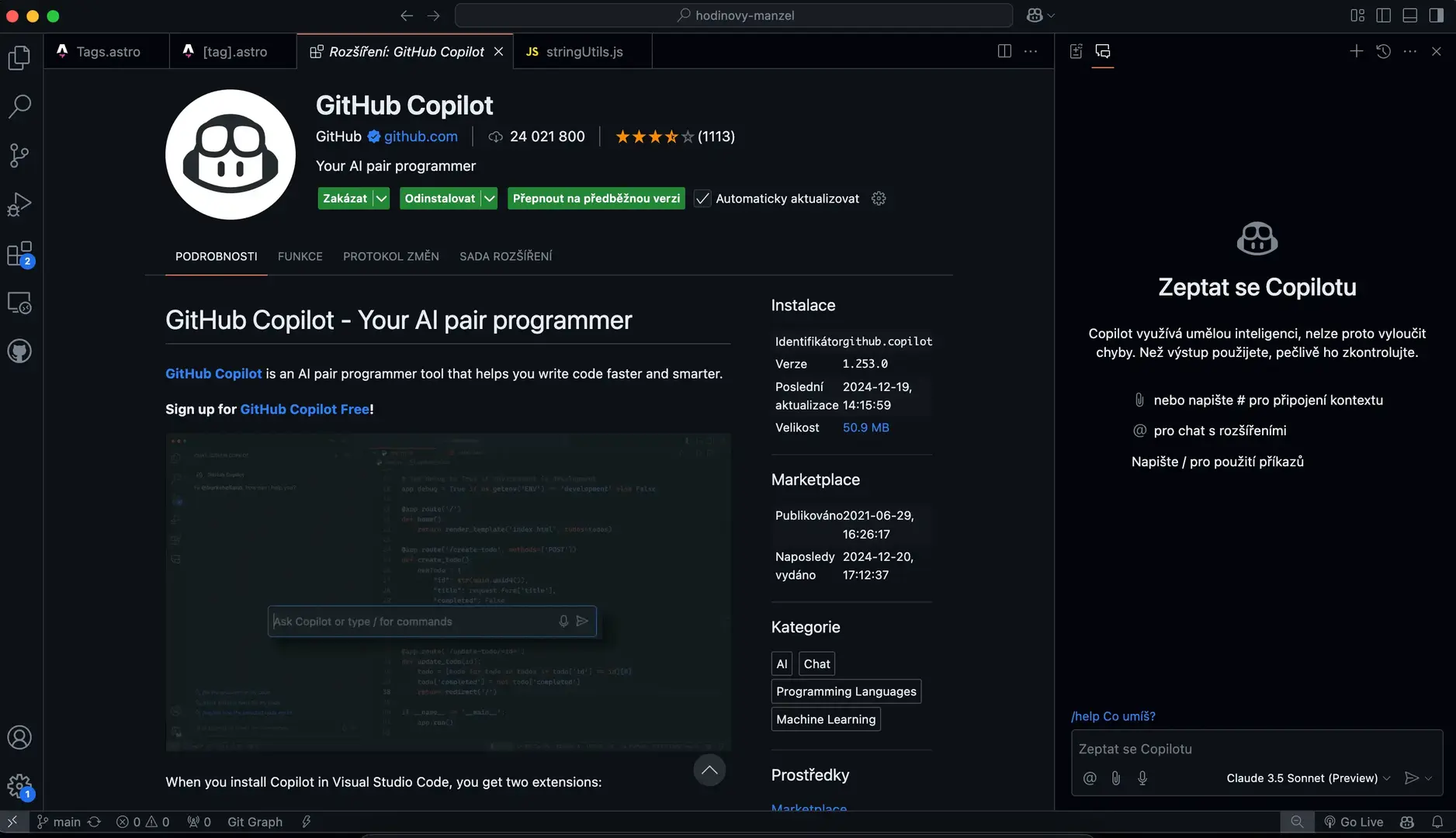Split the editor to the right
1456x838 pixels.
tap(1004, 51)
